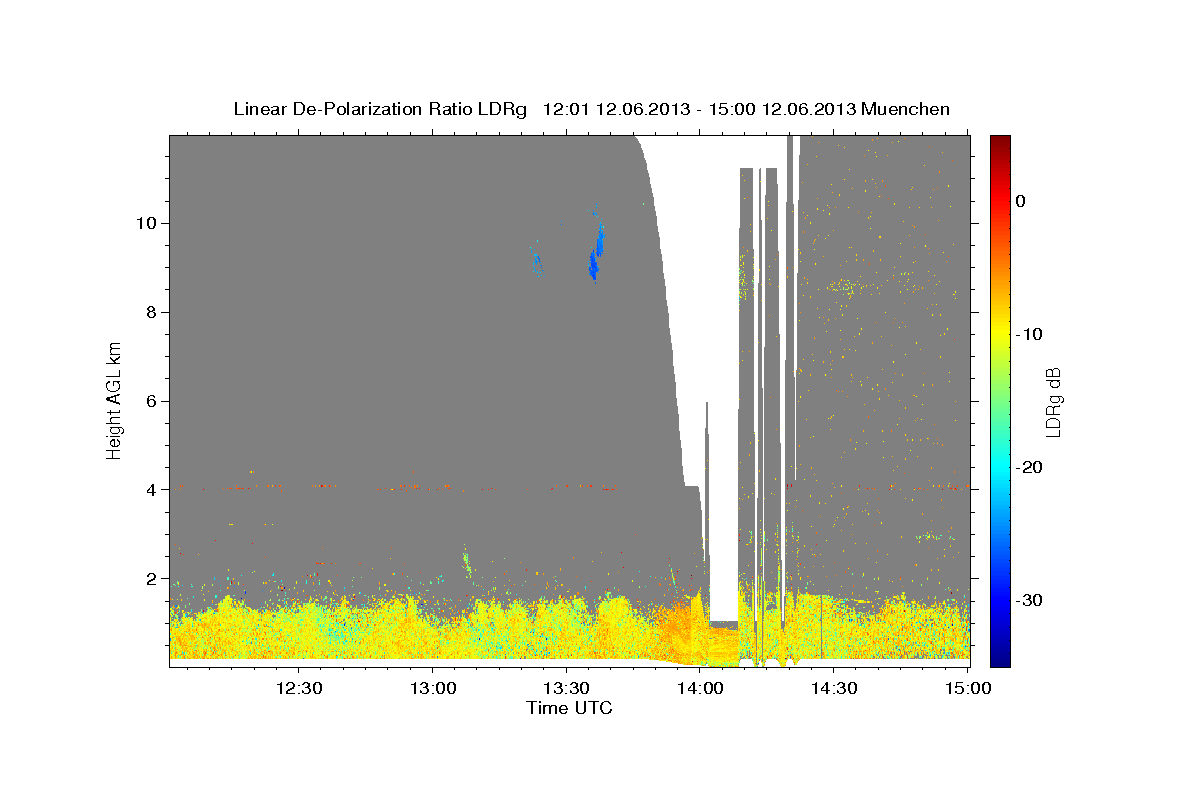Click the 14:00 time tick label
The image size is (1200, 800).
tap(700, 688)
